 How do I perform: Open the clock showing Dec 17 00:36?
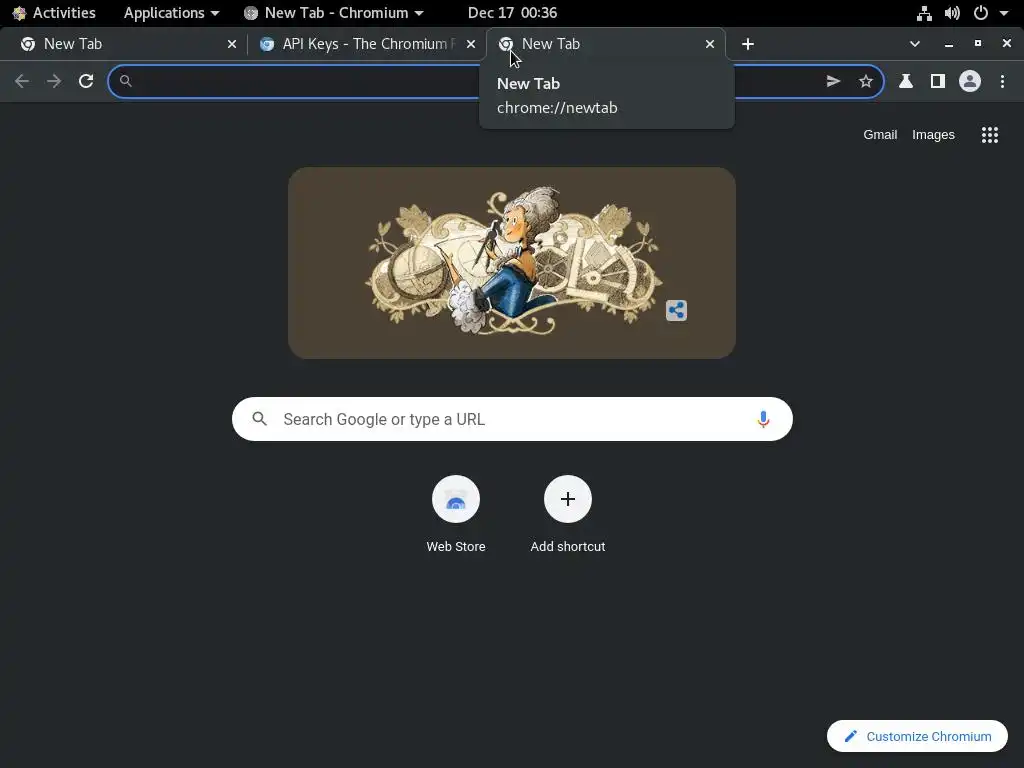(513, 12)
